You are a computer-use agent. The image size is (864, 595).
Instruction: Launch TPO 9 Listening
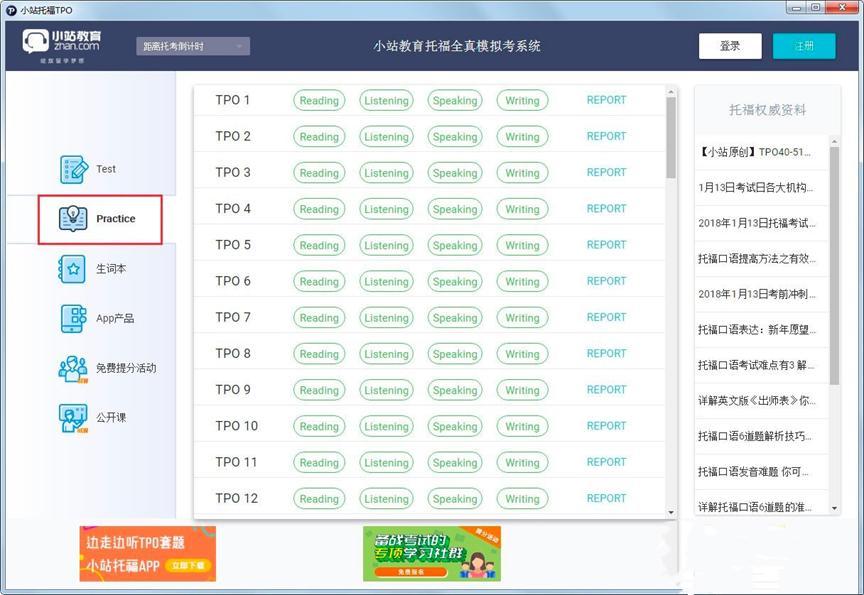tap(386, 390)
